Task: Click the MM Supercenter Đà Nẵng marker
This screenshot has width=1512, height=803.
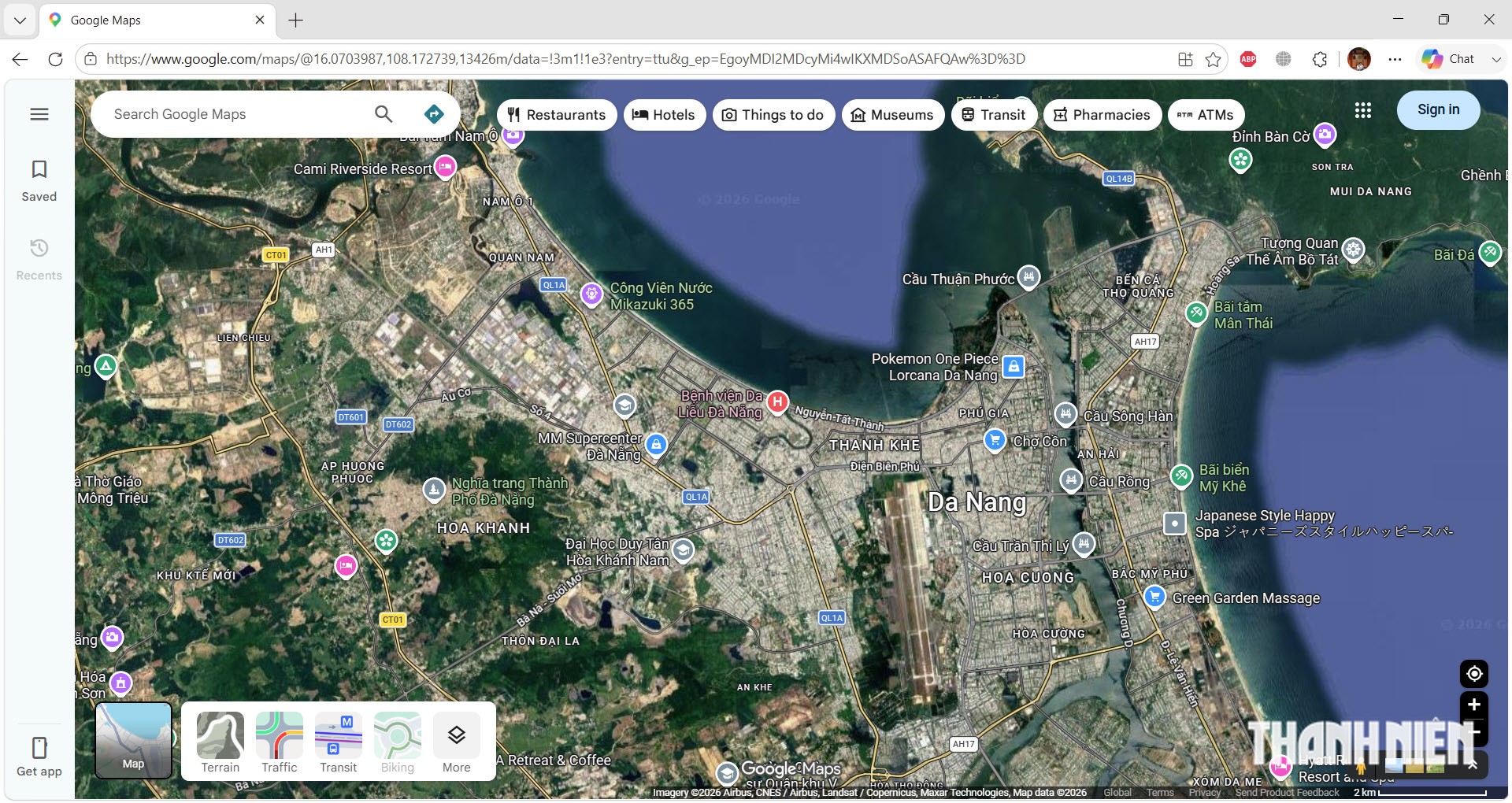Action: pos(656,445)
